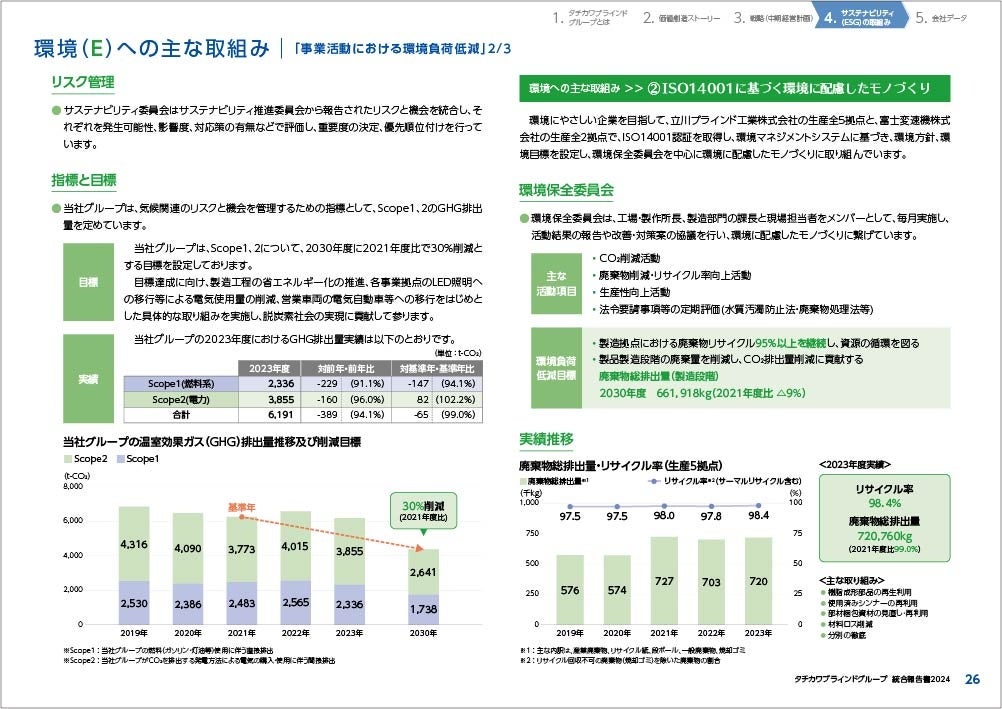Open section 3 戦略(中期経営計画) tab
1002x709 pixels.
click(773, 18)
